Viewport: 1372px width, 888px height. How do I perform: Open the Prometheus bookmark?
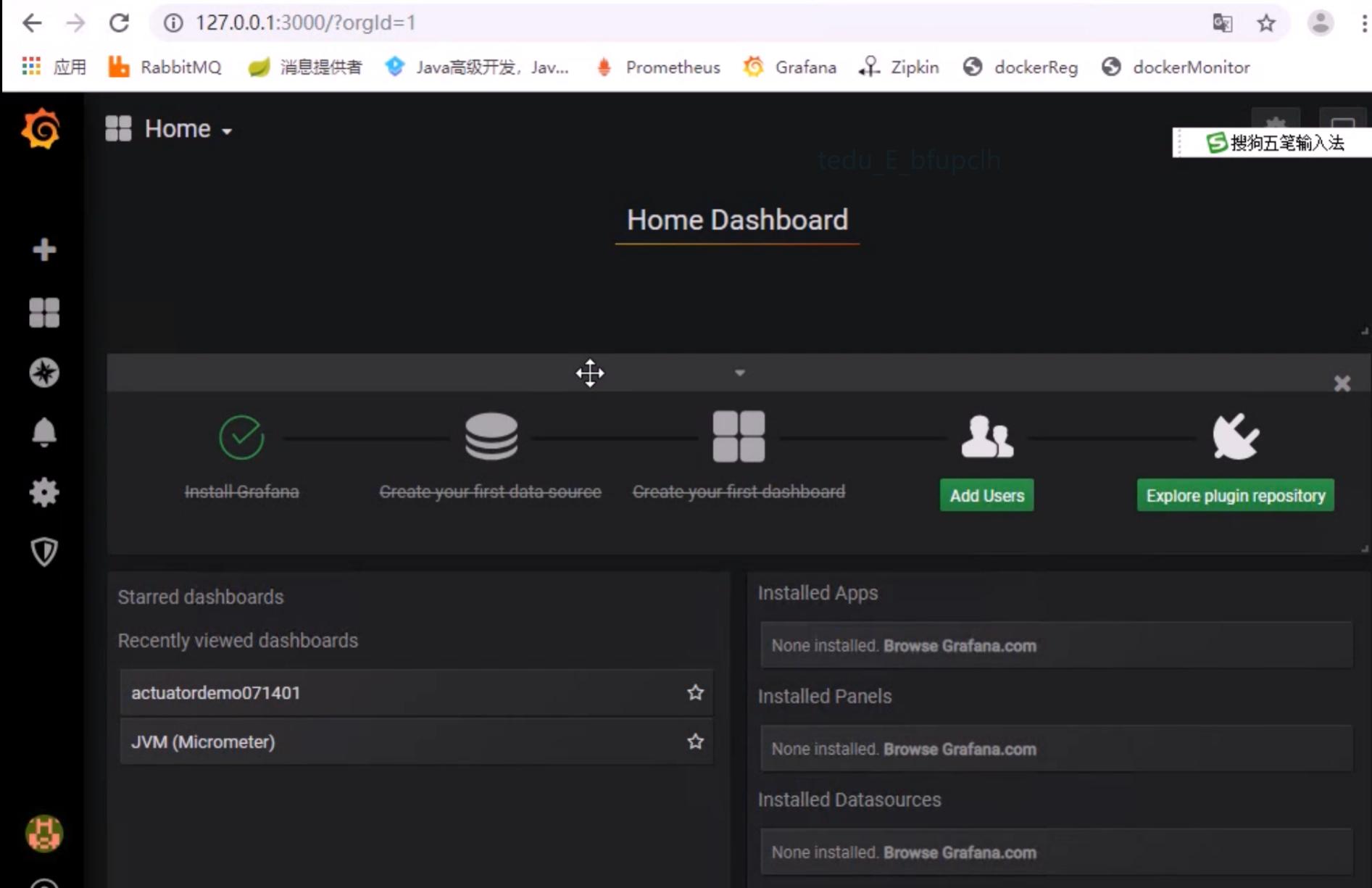coord(657,67)
